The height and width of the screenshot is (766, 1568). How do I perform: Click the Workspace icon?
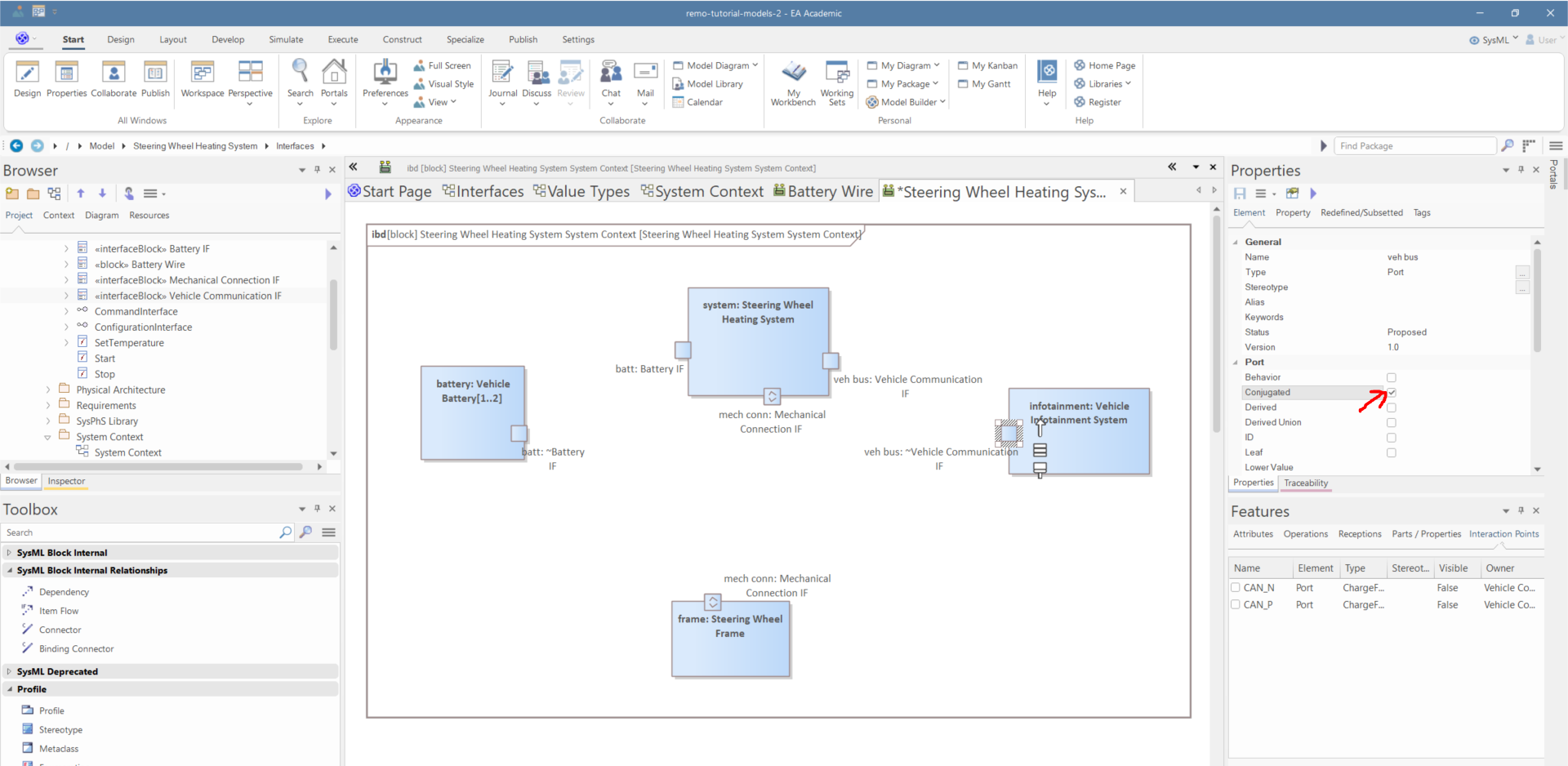click(202, 73)
